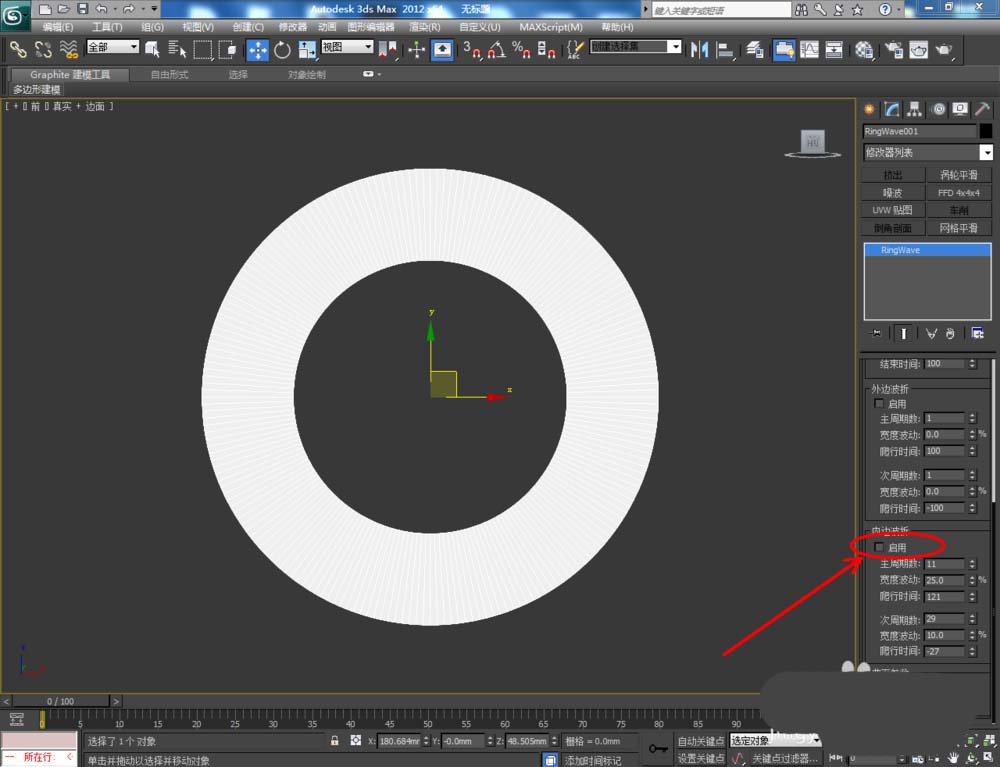Click the selection lock padlock icon

click(335, 741)
